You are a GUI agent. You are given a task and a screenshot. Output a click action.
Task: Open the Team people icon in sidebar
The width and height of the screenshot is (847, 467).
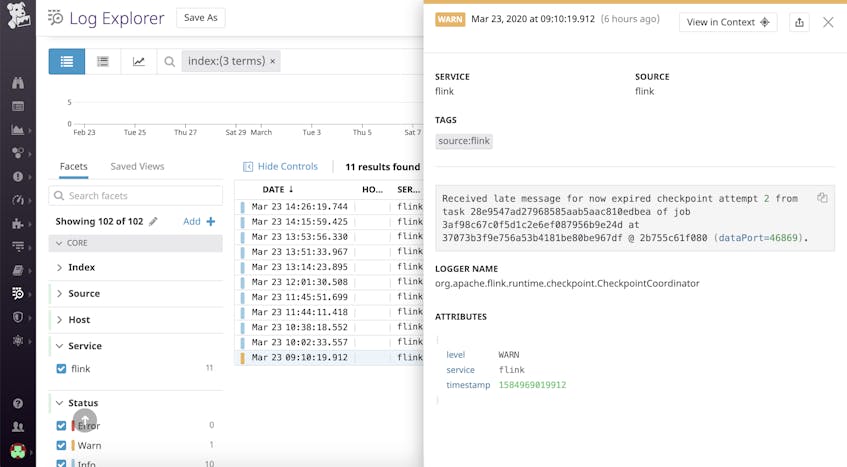click(18, 427)
